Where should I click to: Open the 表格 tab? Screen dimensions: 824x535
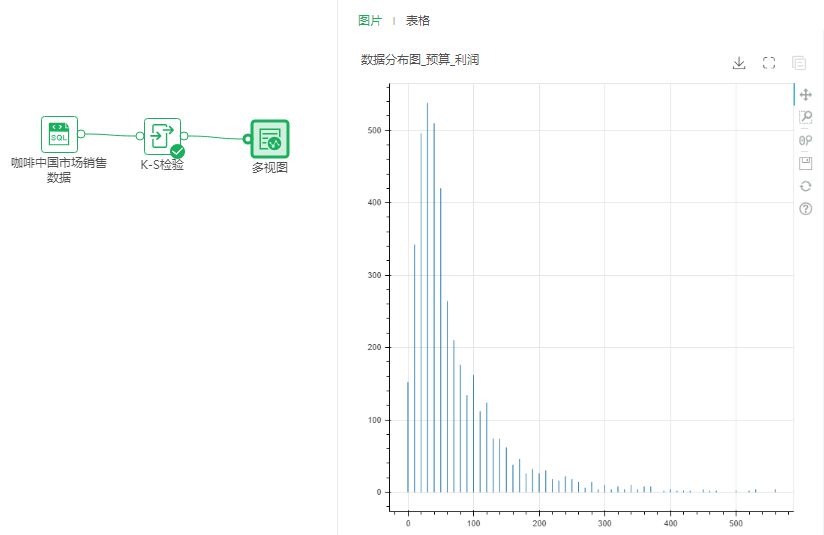(x=418, y=20)
